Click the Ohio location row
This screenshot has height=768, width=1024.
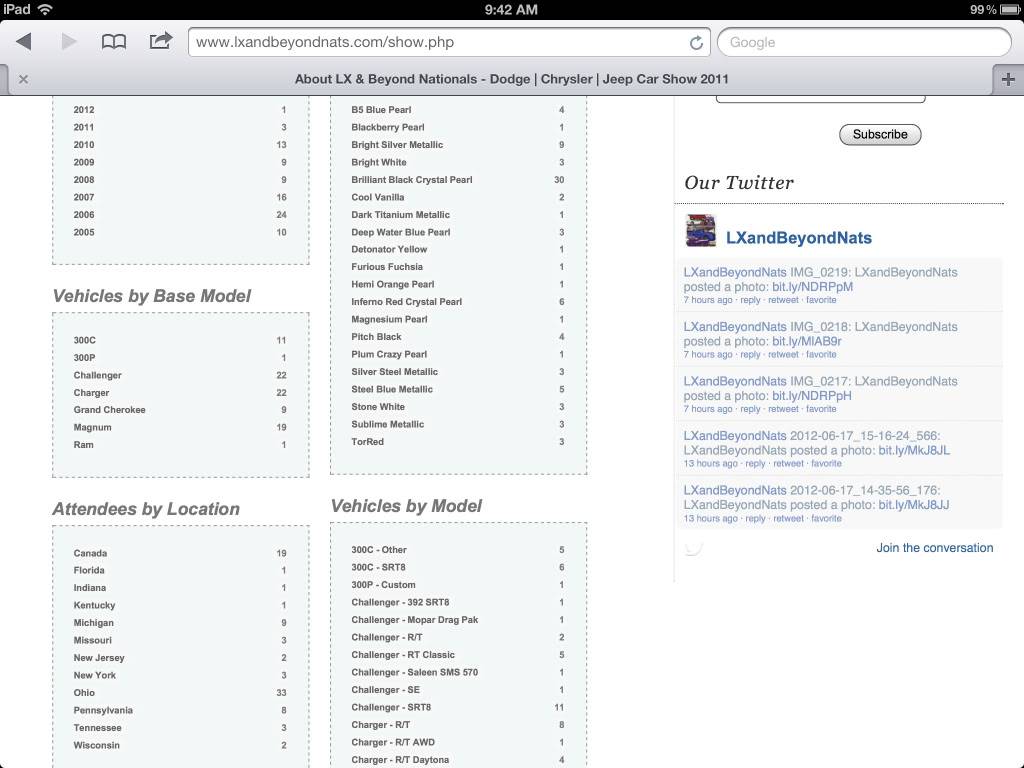pyautogui.click(x=180, y=692)
